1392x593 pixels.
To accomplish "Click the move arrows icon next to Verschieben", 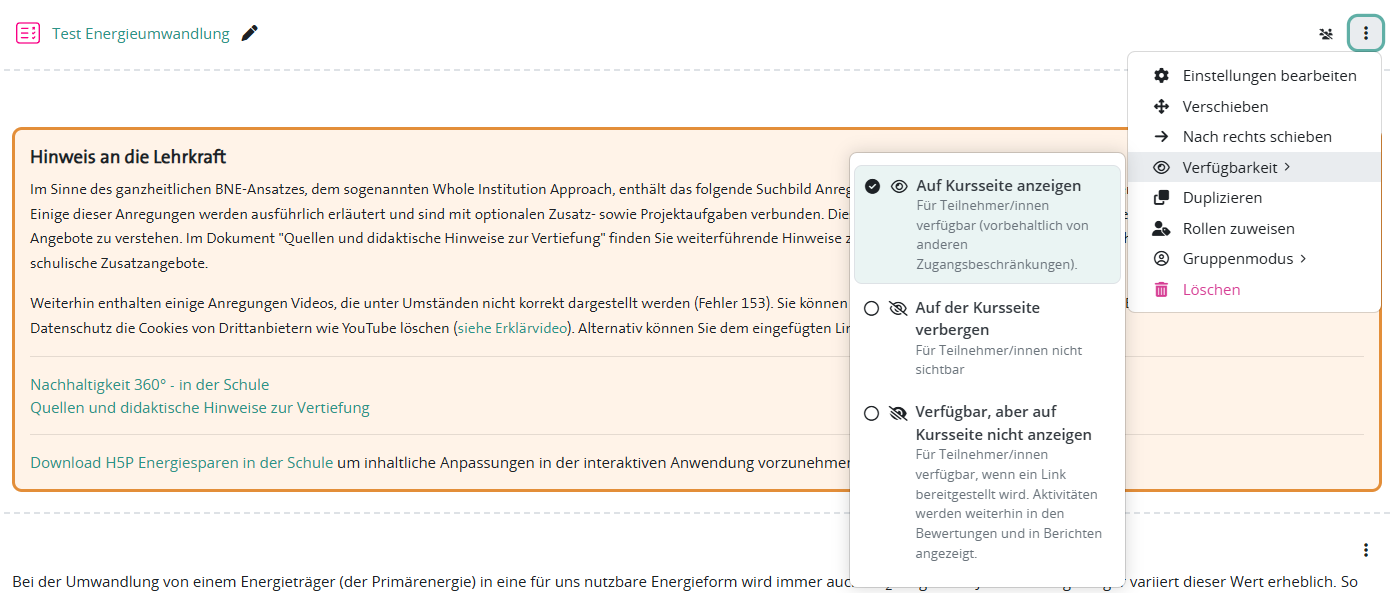I will pyautogui.click(x=1161, y=107).
